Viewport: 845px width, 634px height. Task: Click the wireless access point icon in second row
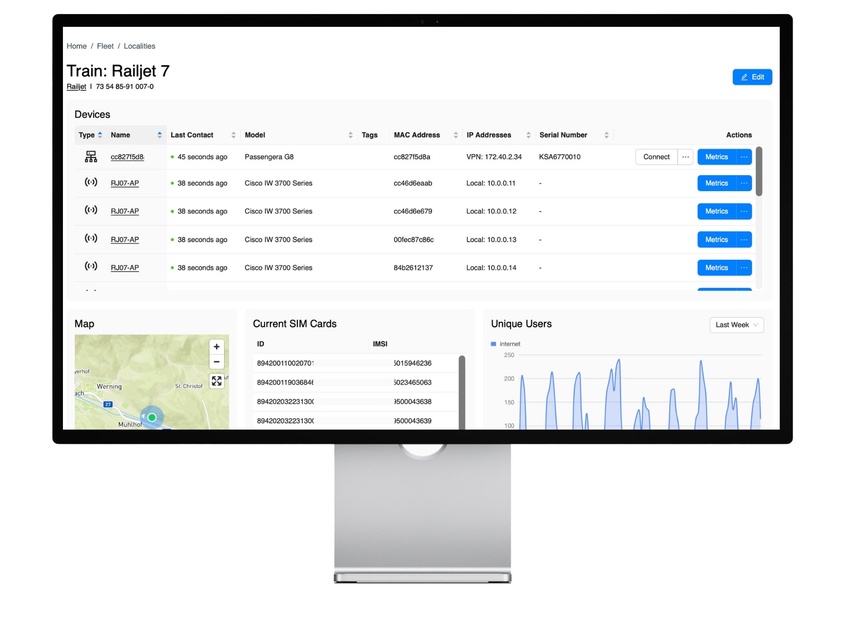91,183
